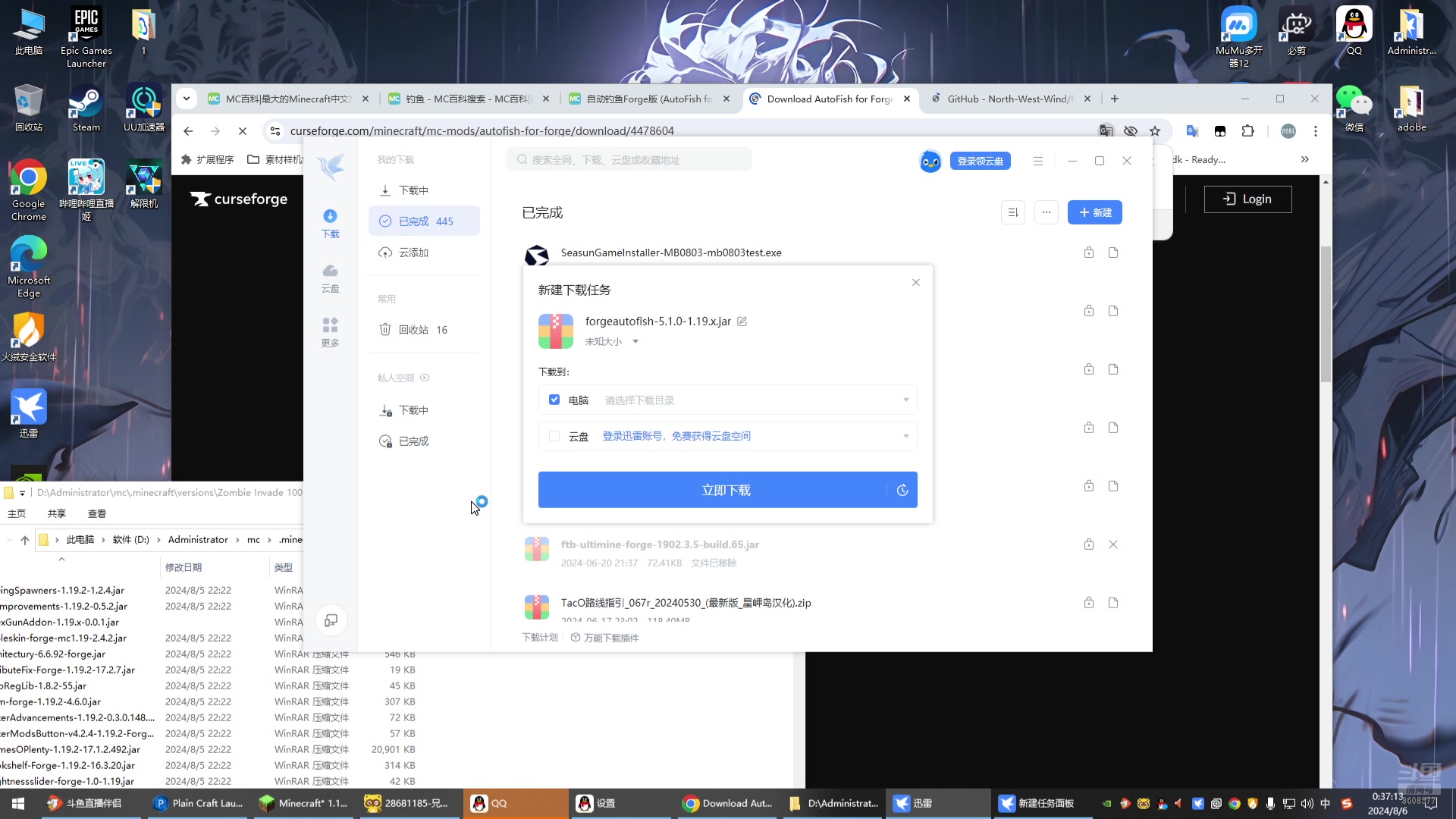Go up one folder in Explorer
Screen dimensions: 1456x819
[25, 540]
